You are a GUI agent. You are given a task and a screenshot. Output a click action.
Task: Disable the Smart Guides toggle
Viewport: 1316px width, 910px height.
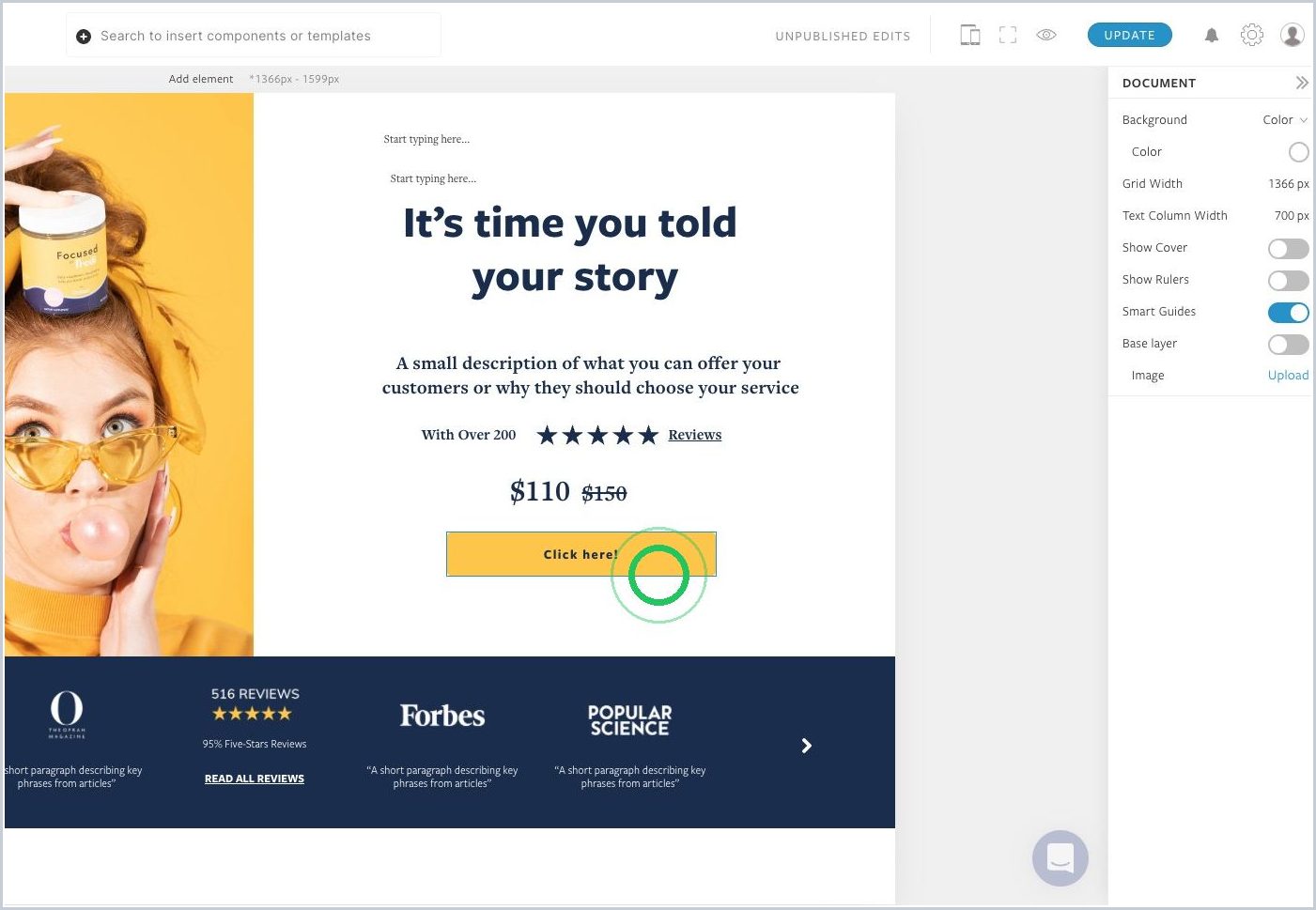pos(1288,312)
